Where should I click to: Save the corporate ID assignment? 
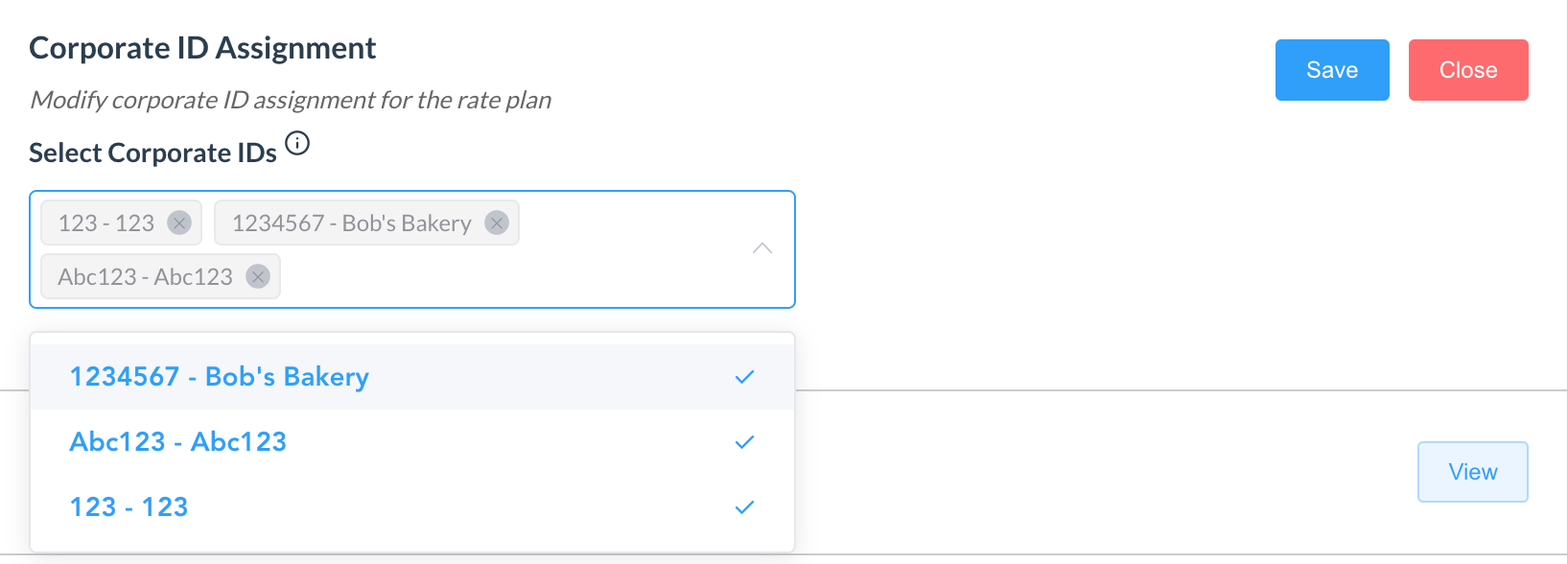coord(1331,70)
